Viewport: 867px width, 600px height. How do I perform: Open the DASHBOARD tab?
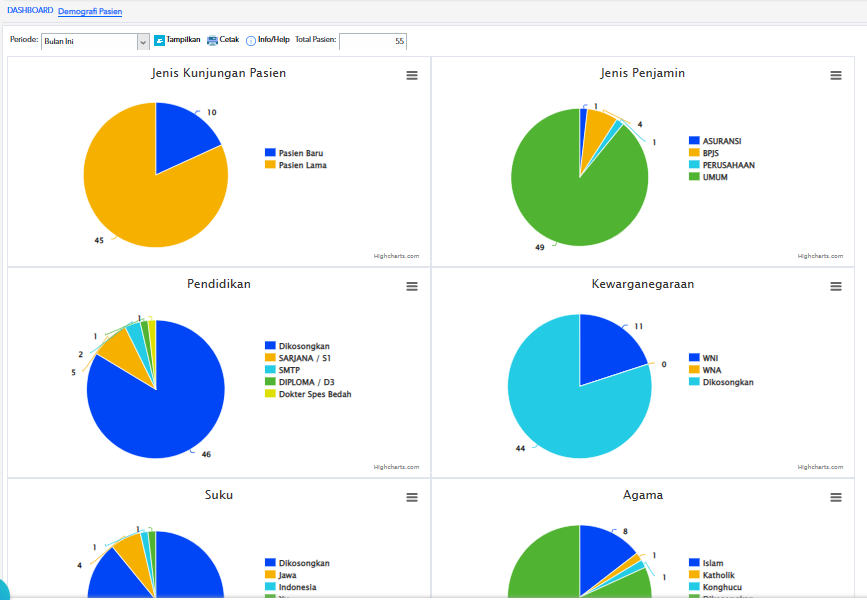[30, 11]
